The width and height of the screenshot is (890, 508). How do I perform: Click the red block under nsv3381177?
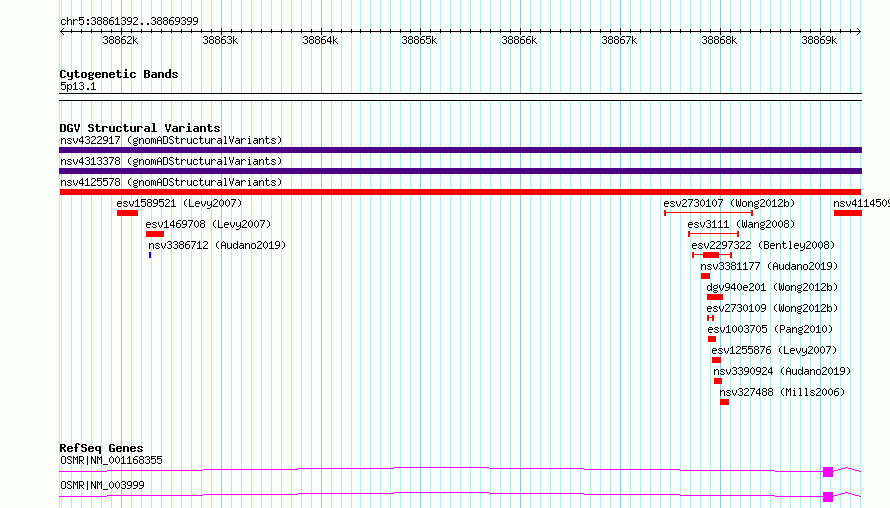point(706,276)
